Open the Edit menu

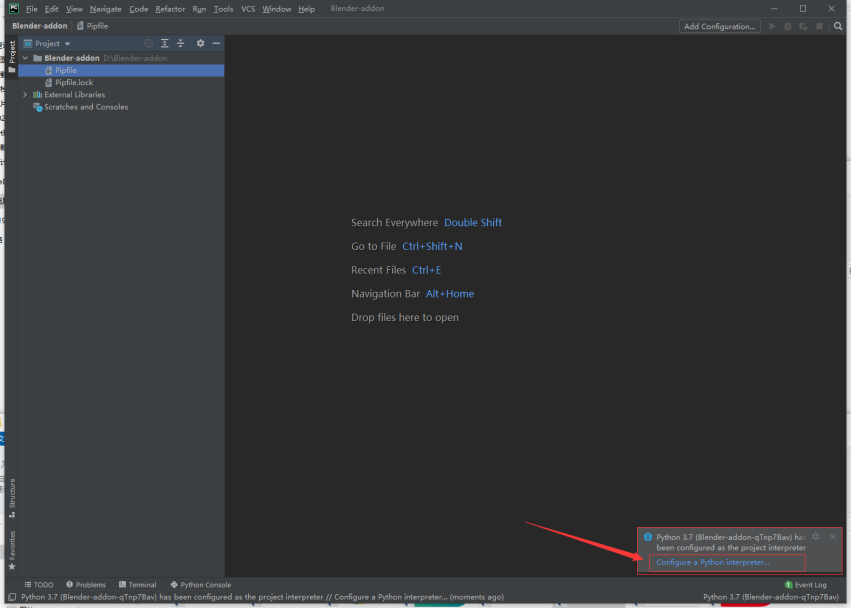point(52,9)
